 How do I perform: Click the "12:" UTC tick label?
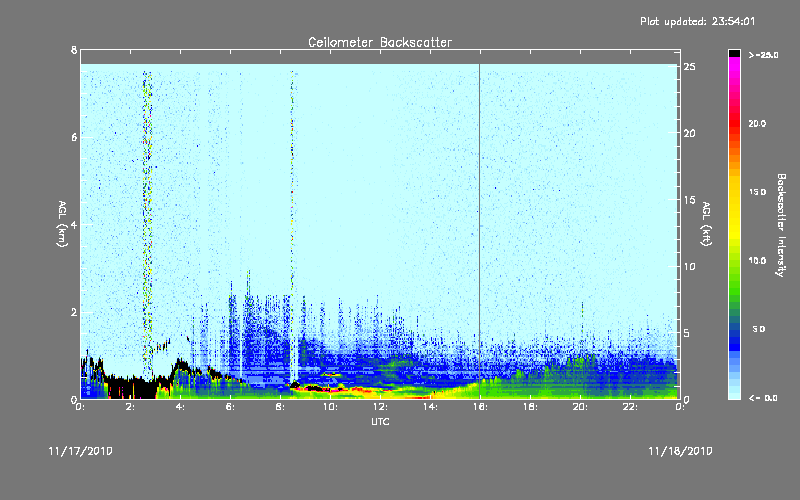381,407
